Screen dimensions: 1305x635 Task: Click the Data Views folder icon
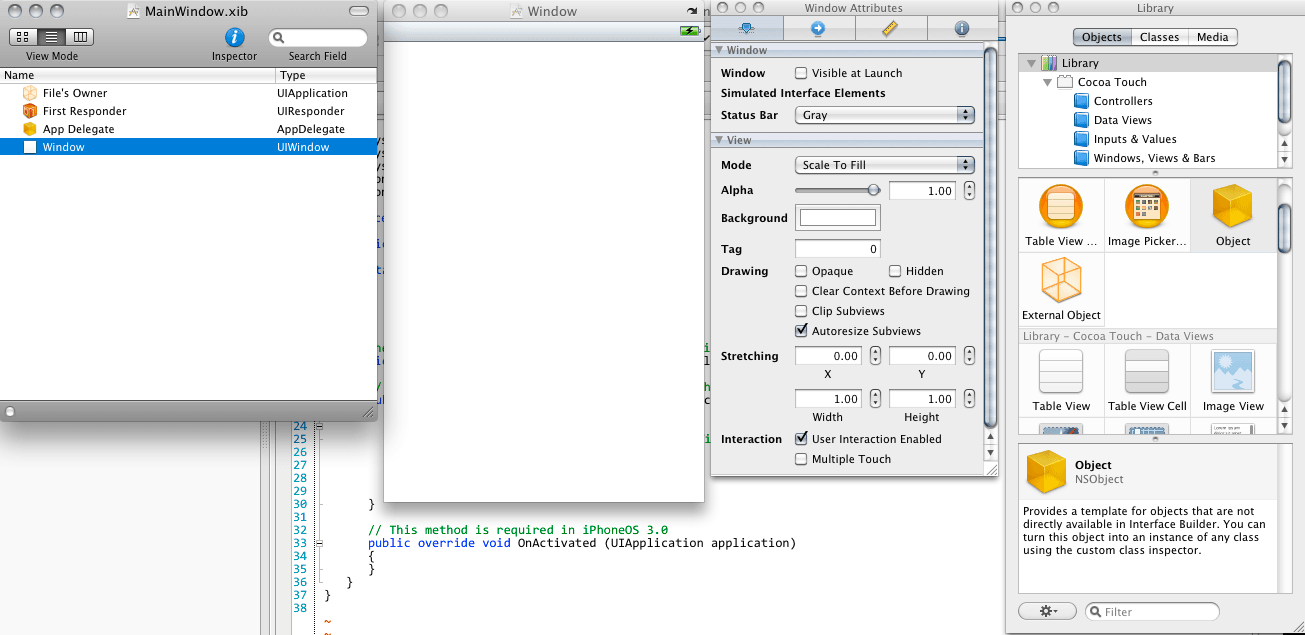(x=1081, y=120)
